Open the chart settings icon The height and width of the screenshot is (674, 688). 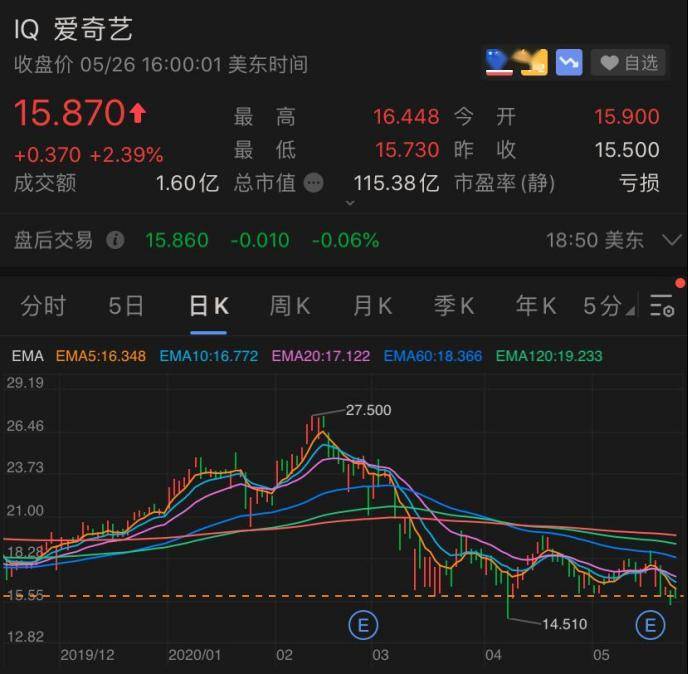coord(661,306)
